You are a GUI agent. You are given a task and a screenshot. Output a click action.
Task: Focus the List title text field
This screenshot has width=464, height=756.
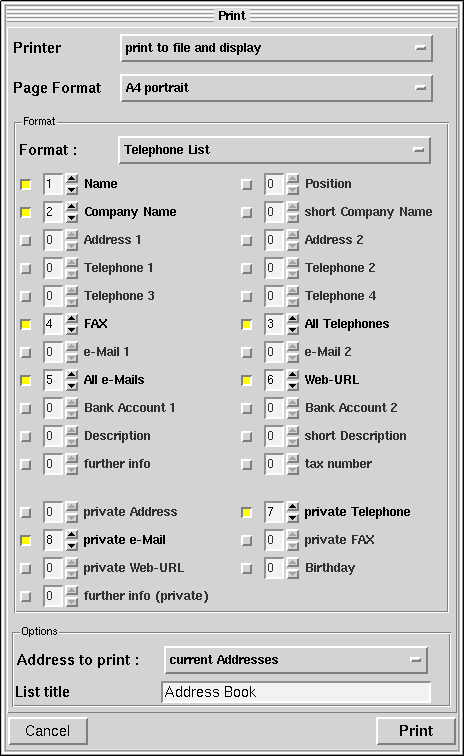(x=296, y=692)
